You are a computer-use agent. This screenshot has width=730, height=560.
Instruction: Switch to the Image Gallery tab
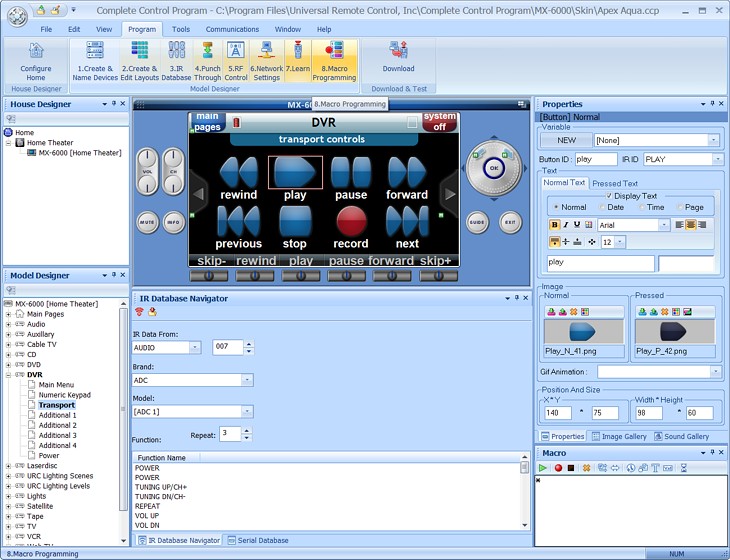click(619, 437)
